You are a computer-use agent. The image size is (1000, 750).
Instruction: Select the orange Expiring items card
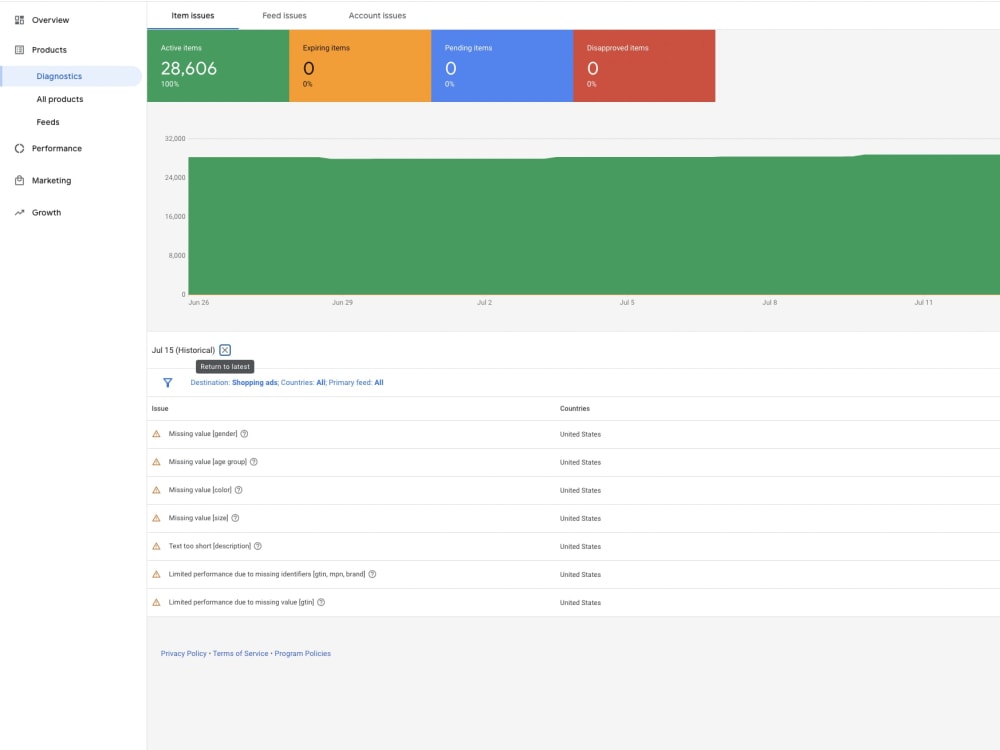pos(360,66)
